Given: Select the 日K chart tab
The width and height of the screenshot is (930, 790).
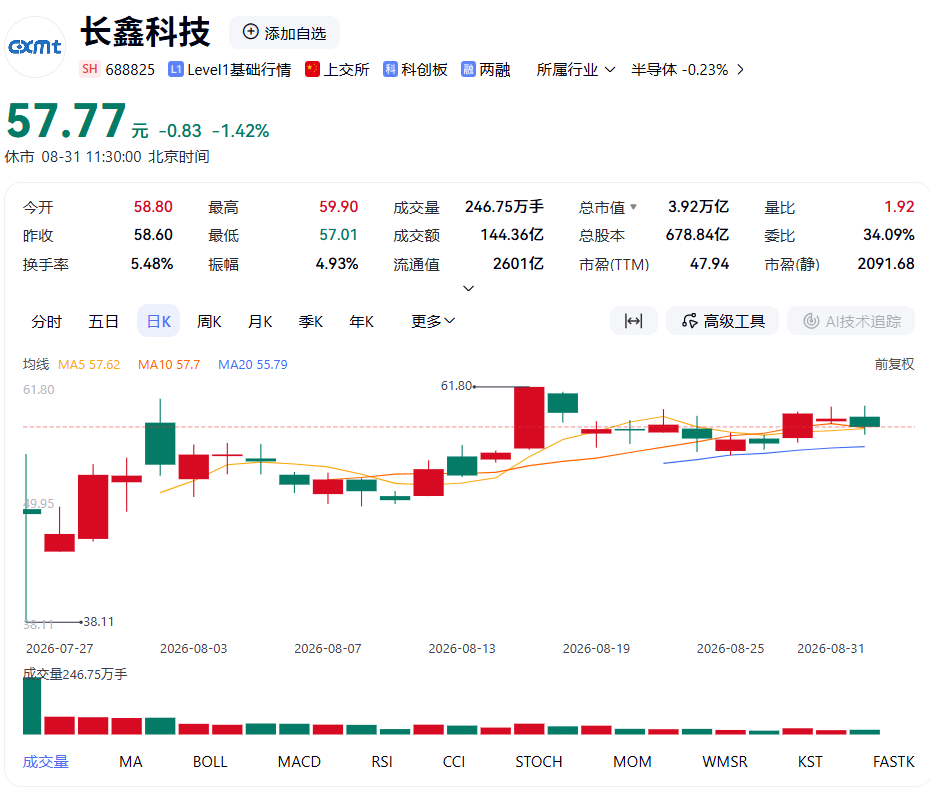Looking at the screenshot, I should [x=158, y=321].
